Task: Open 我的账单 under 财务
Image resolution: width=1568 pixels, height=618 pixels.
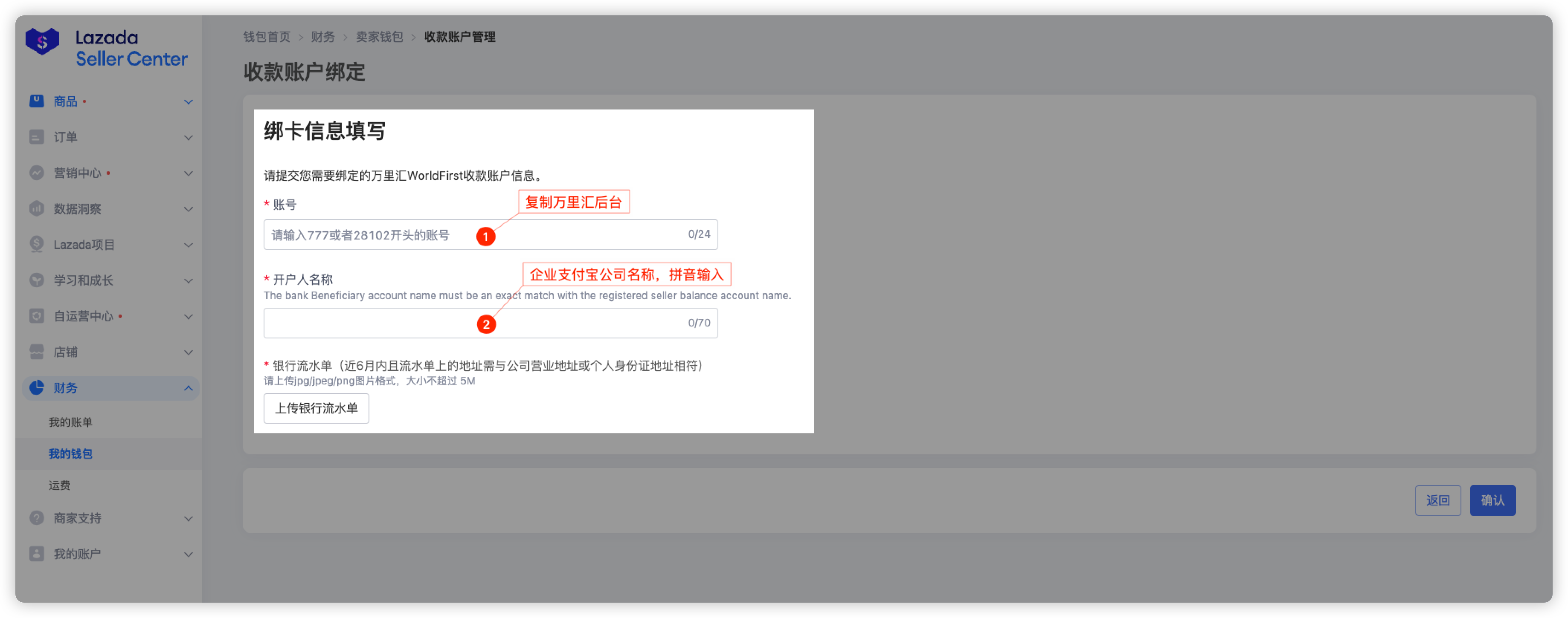Action: pos(71,422)
